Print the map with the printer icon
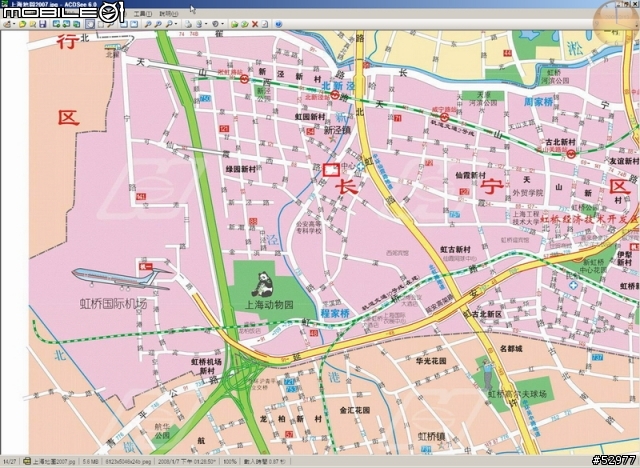The height and width of the screenshot is (468, 640). pyautogui.click(x=188, y=24)
